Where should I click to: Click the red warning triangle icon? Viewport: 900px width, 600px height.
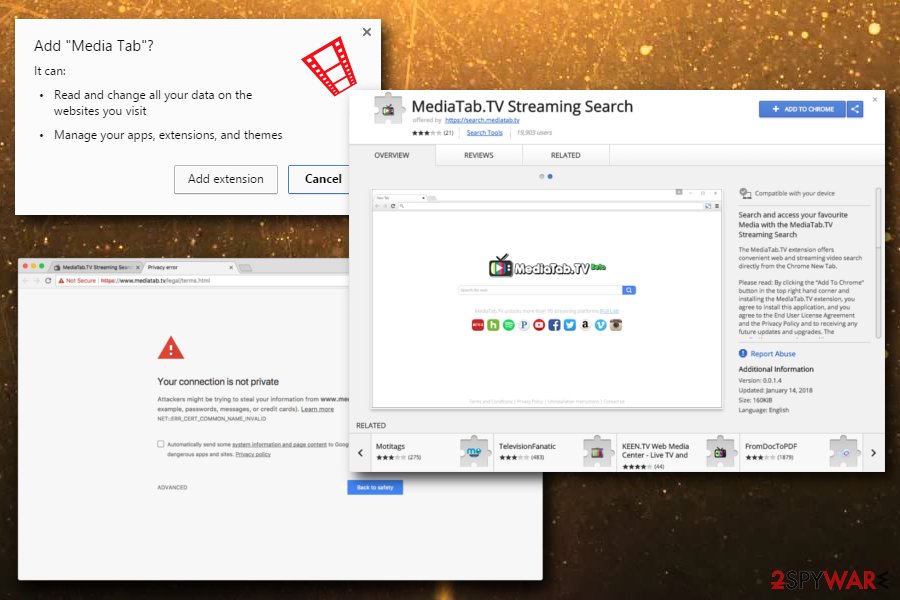click(170, 348)
